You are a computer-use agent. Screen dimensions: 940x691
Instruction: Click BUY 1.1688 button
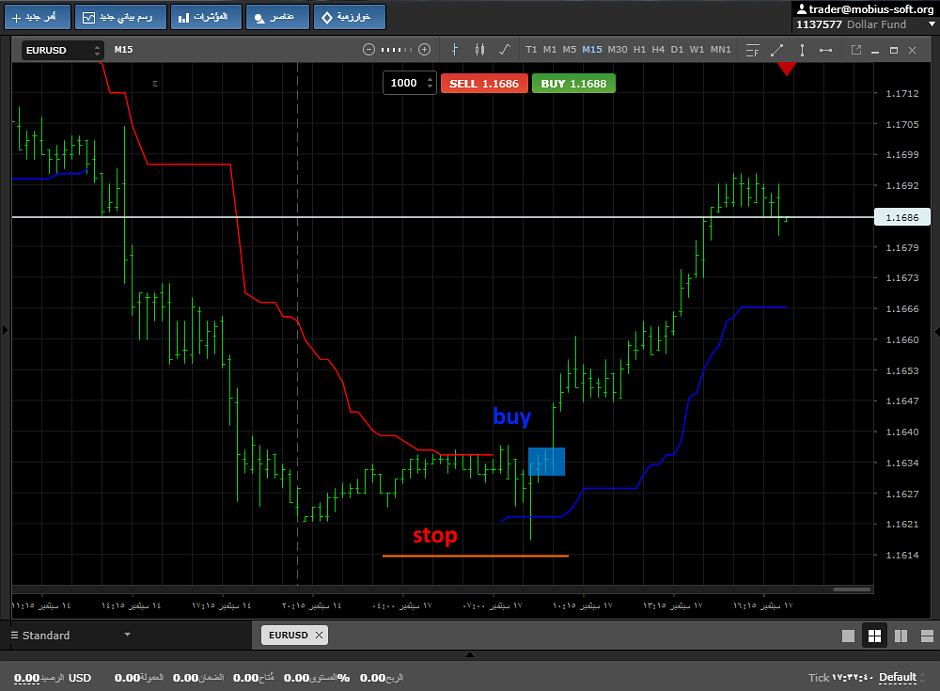pos(574,83)
